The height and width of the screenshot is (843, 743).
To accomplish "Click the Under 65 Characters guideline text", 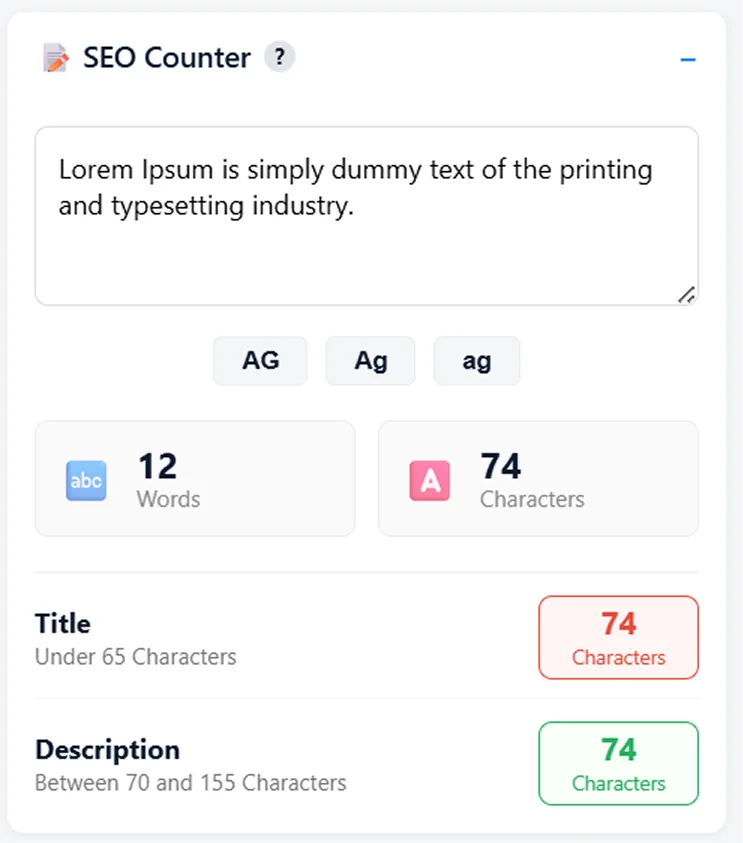I will click(x=136, y=657).
